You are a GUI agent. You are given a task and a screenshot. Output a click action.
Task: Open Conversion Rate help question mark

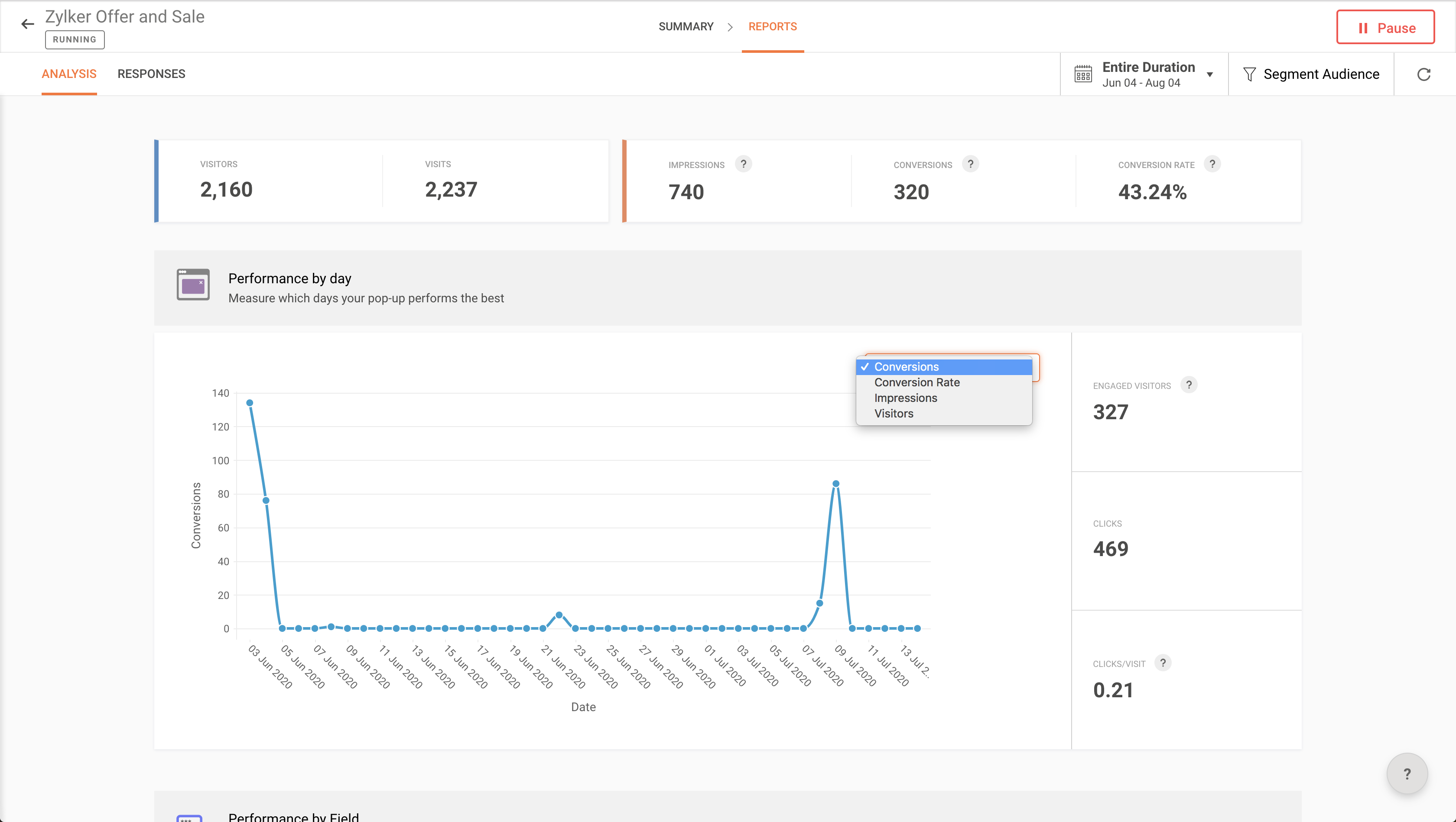tap(1212, 164)
